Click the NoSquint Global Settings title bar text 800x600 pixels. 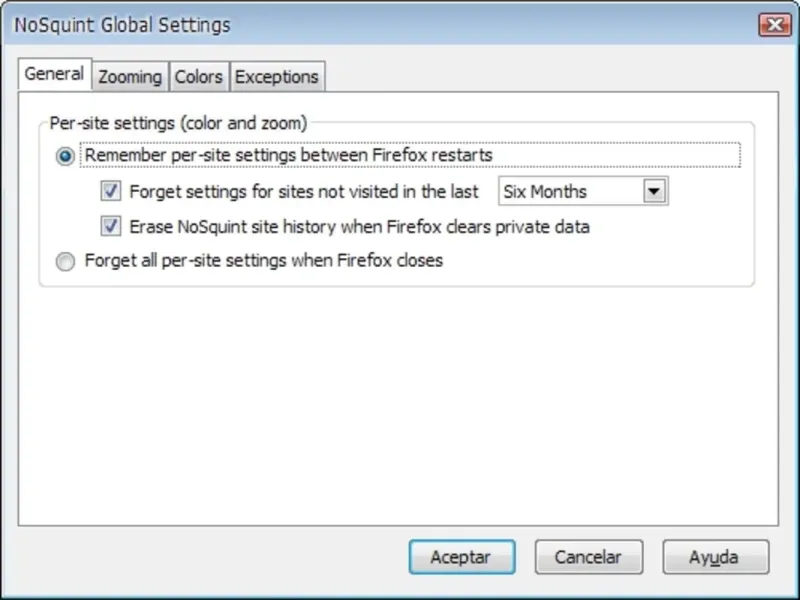pos(122,25)
